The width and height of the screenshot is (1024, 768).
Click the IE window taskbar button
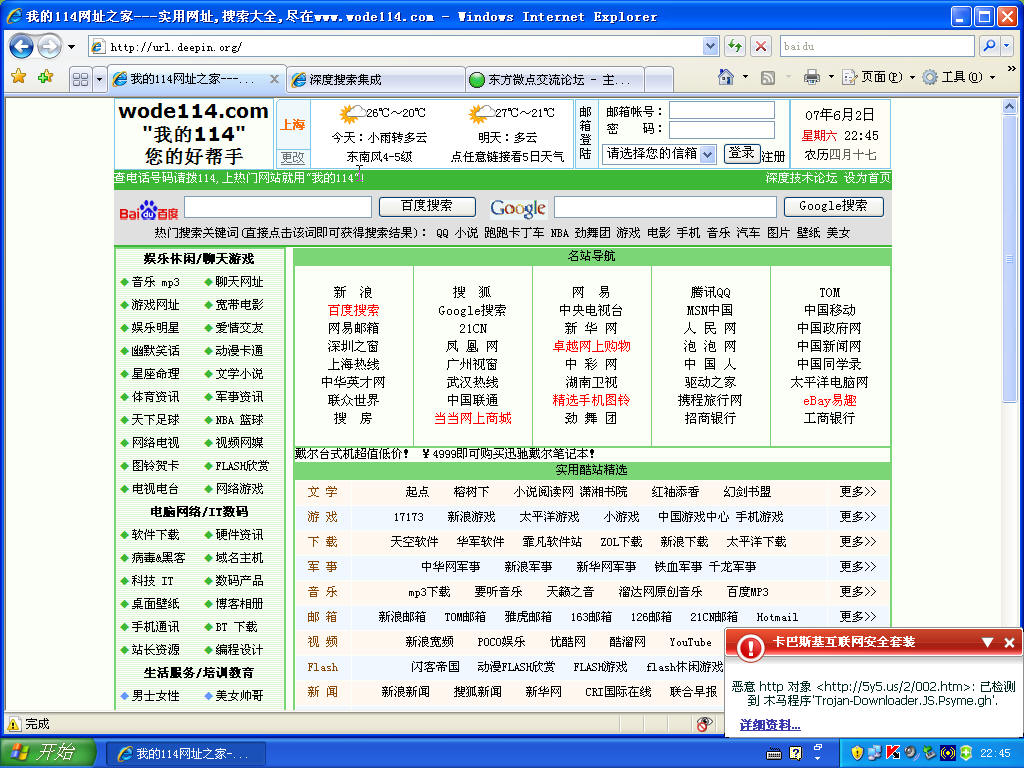tap(185, 754)
